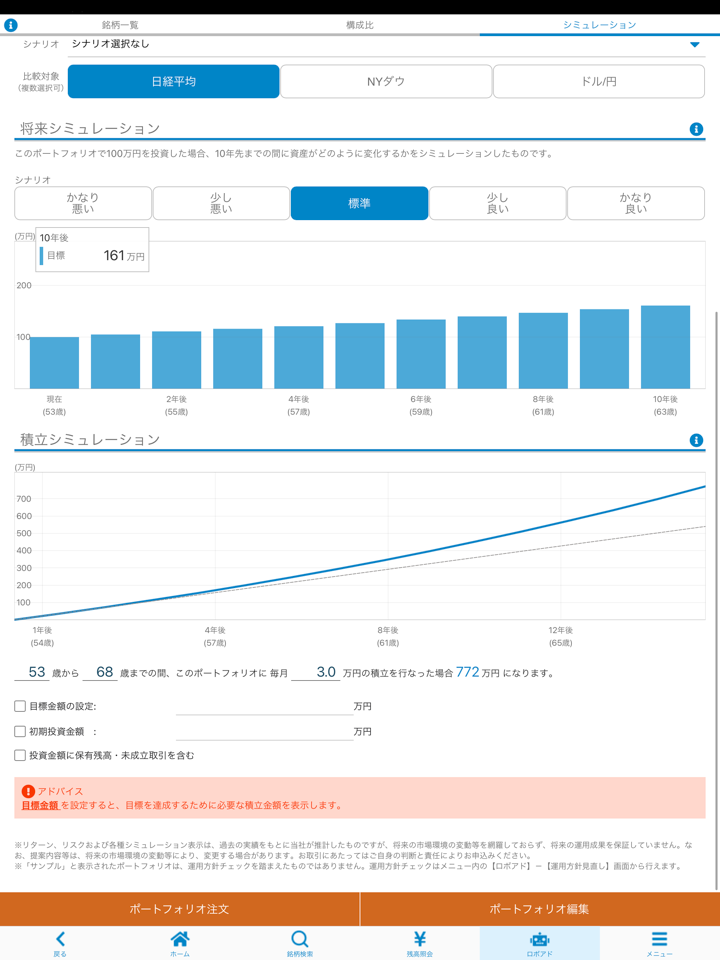
Task: Expand the シナリオ選択なし dropdown arrow
Action: pyautogui.click(x=695, y=45)
